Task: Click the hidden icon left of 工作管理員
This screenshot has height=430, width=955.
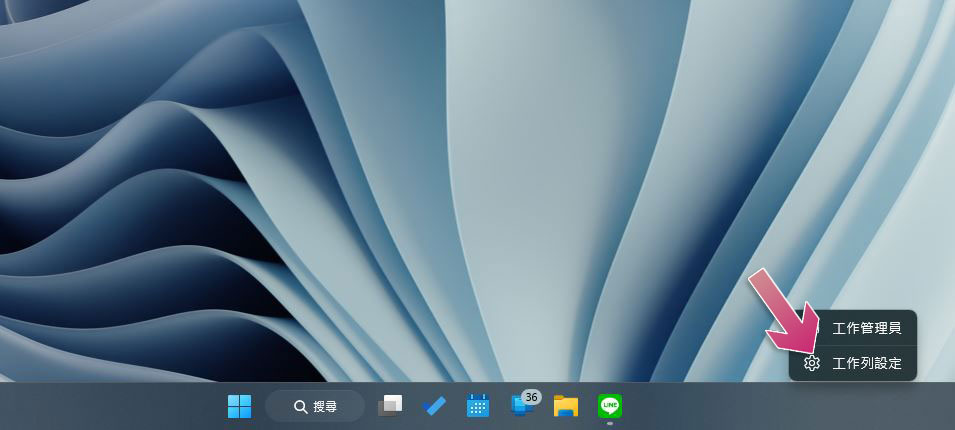Action: [x=814, y=328]
